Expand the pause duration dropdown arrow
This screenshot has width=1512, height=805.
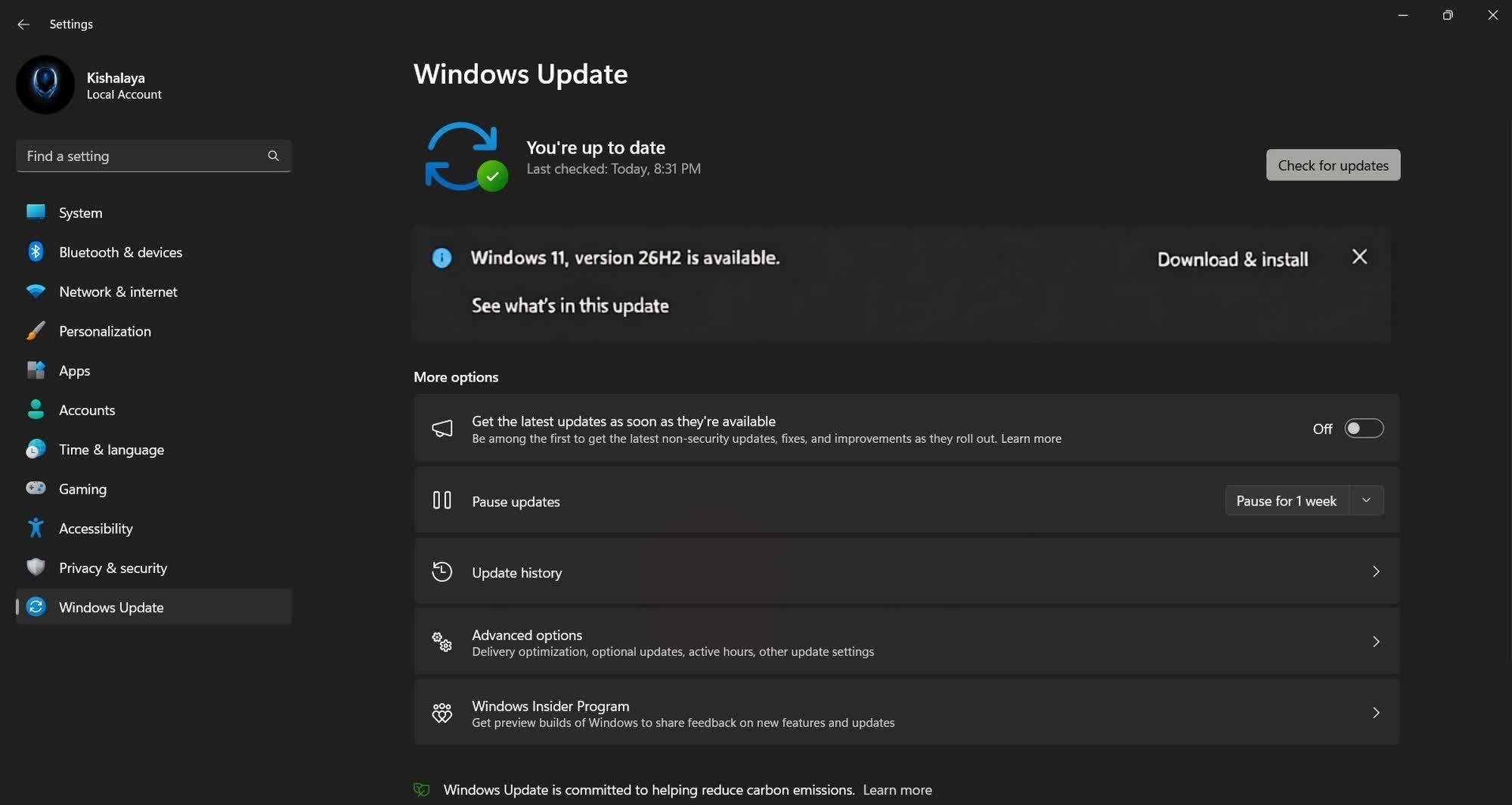coord(1366,500)
